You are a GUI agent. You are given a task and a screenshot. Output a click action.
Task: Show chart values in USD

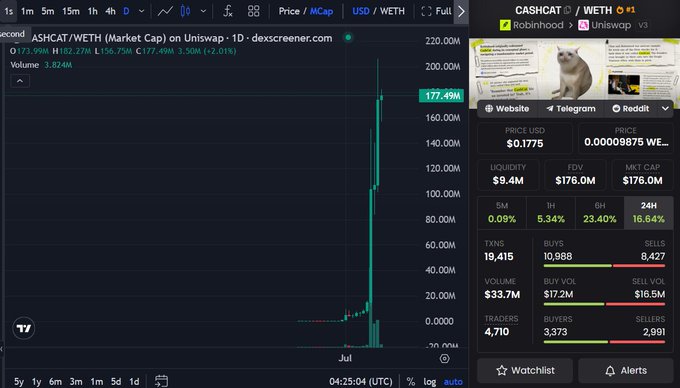(360, 11)
